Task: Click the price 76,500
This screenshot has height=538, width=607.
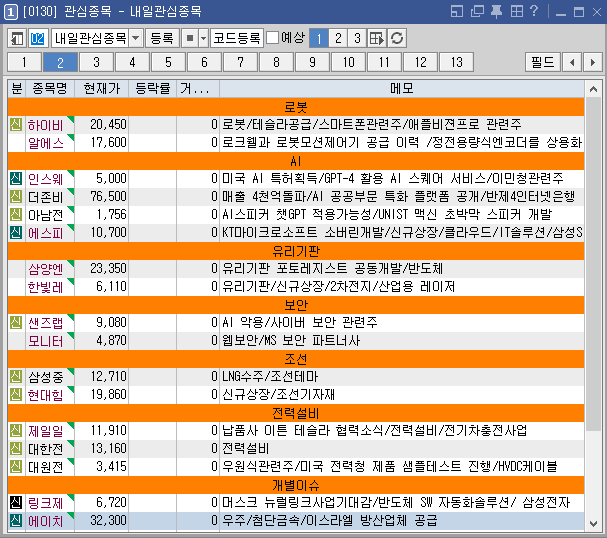Action: (108, 197)
